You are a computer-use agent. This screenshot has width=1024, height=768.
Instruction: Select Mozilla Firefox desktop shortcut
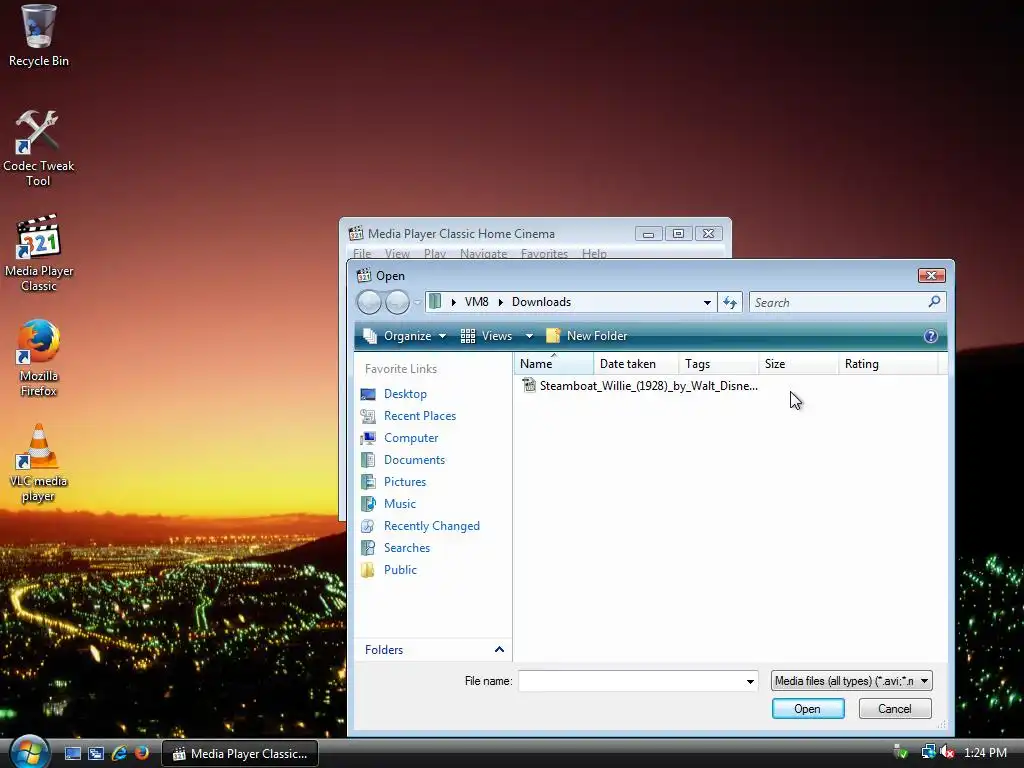point(38,358)
